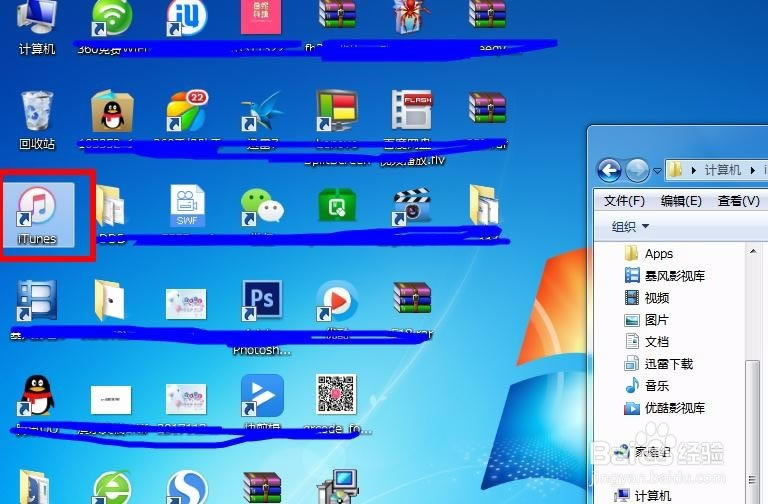Select the iTunes desktop shortcut
768x504 pixels.
click(x=37, y=215)
